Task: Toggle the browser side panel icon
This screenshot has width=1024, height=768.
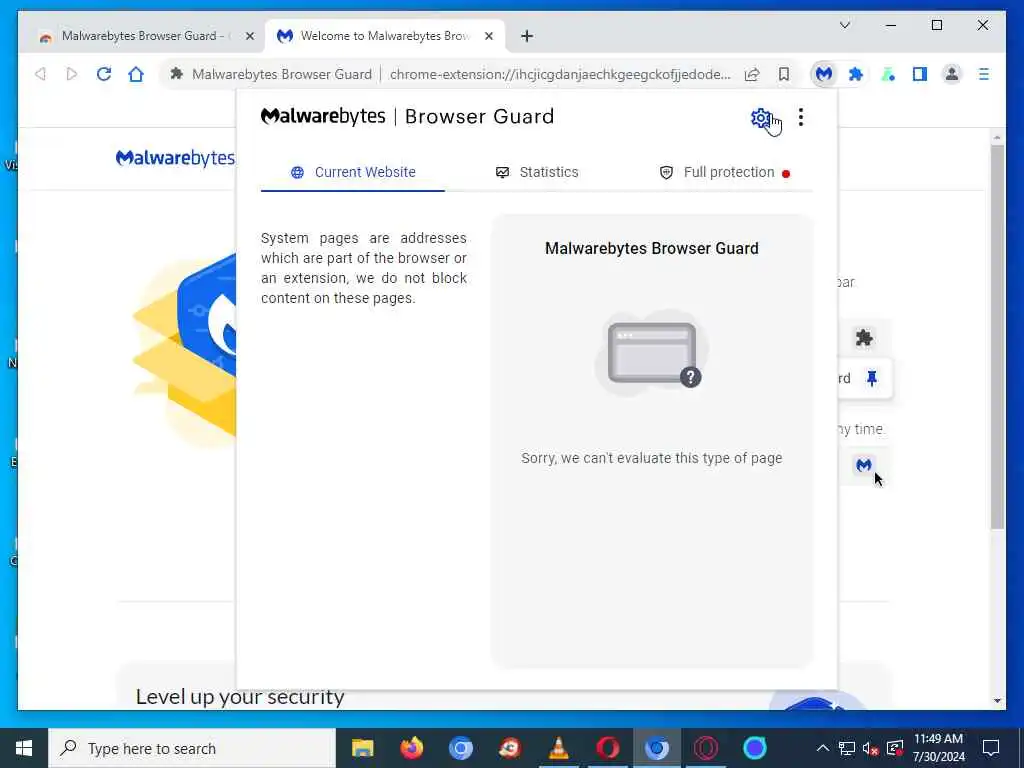Action: [x=920, y=74]
